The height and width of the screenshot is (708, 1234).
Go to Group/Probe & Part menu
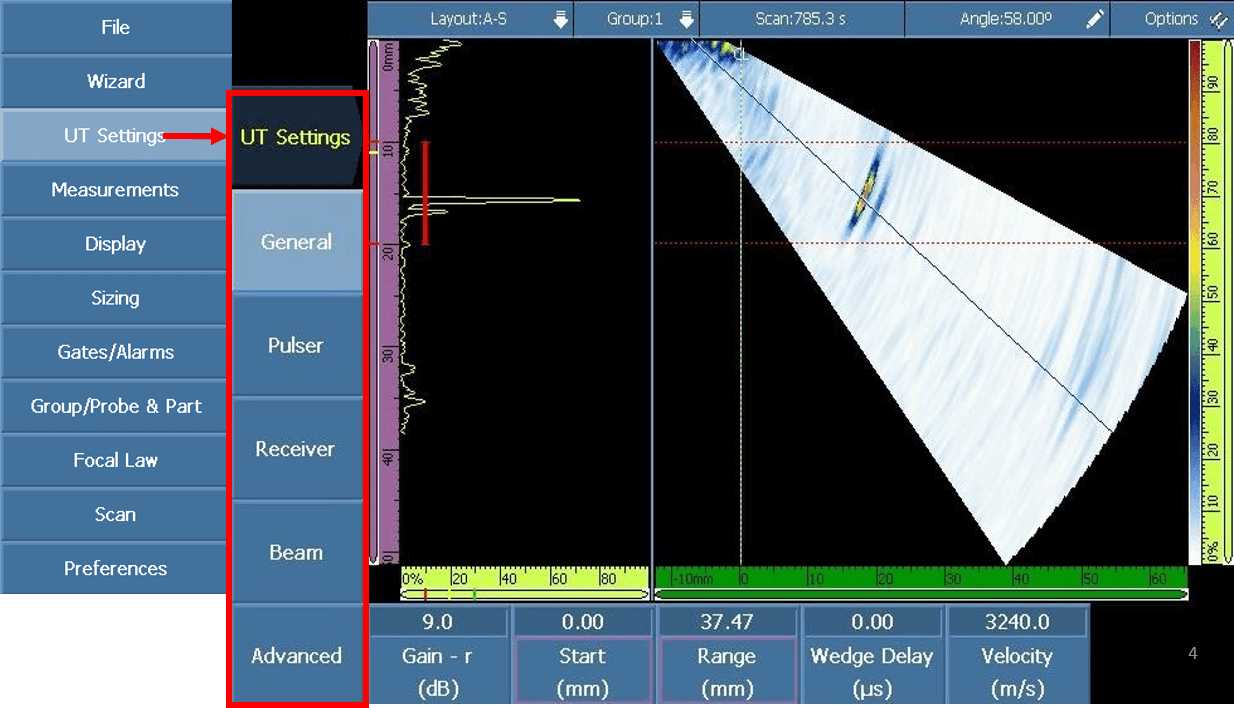pos(115,406)
